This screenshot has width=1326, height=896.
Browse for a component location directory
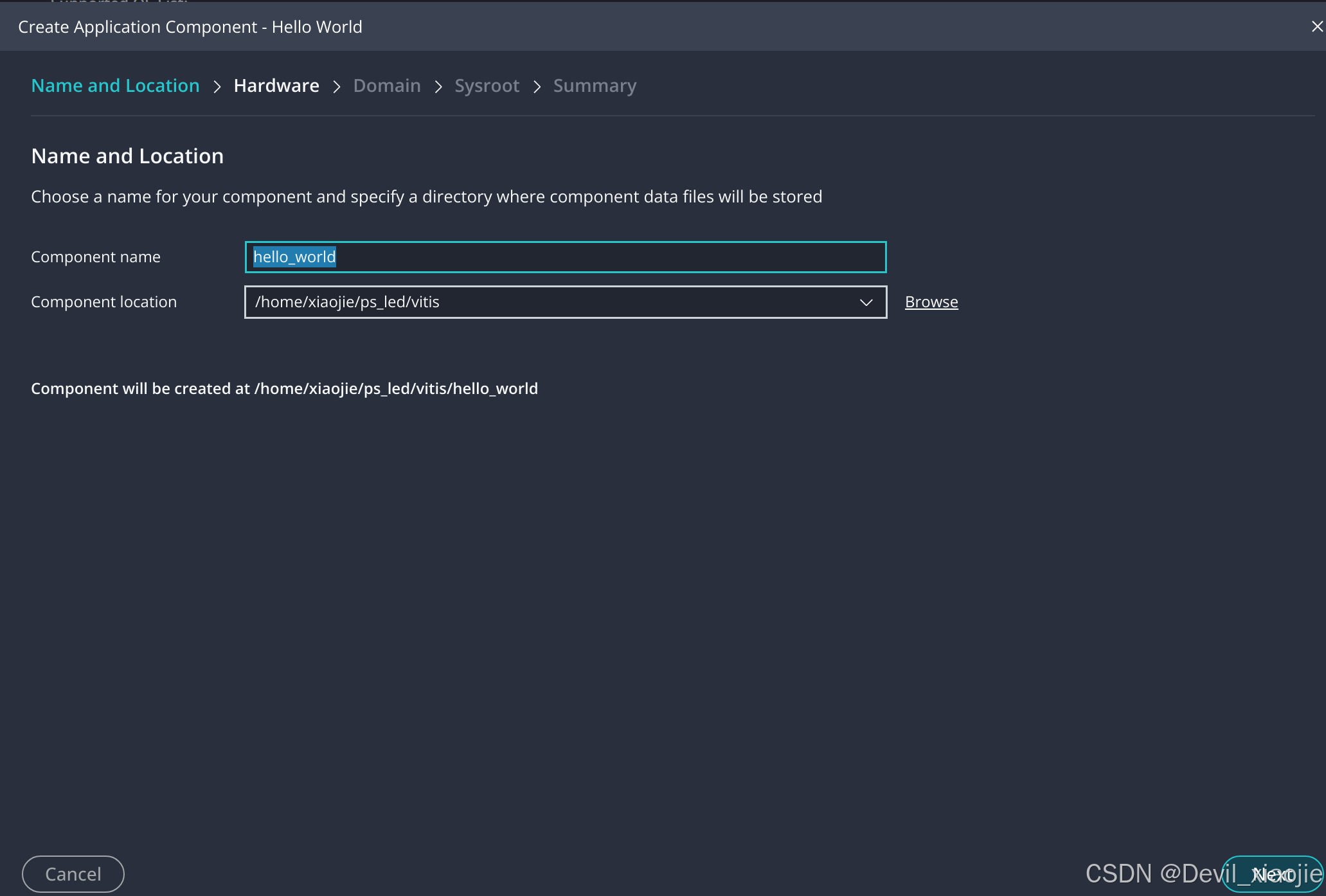tap(931, 302)
